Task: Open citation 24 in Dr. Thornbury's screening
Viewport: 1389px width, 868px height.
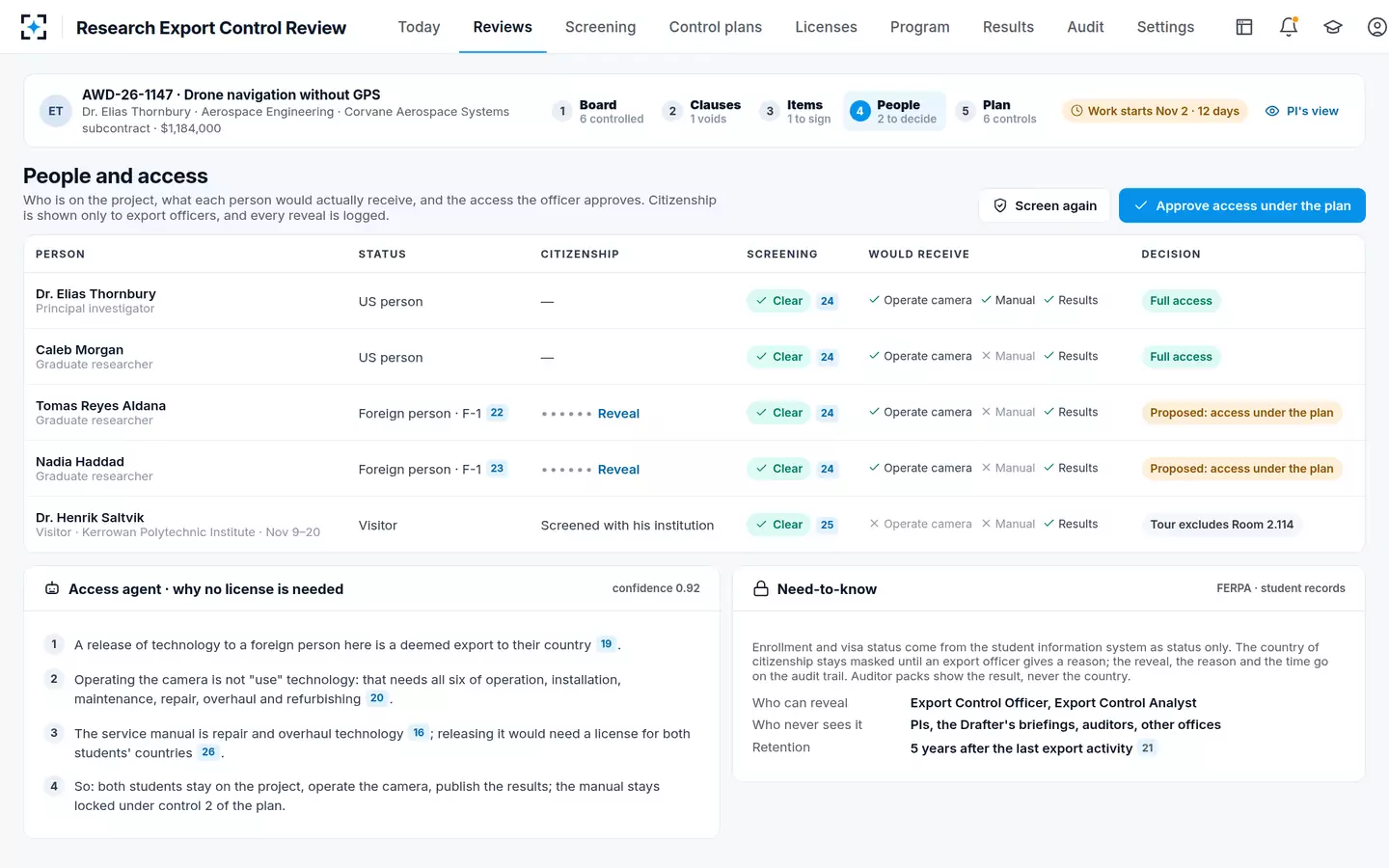Action: click(827, 301)
